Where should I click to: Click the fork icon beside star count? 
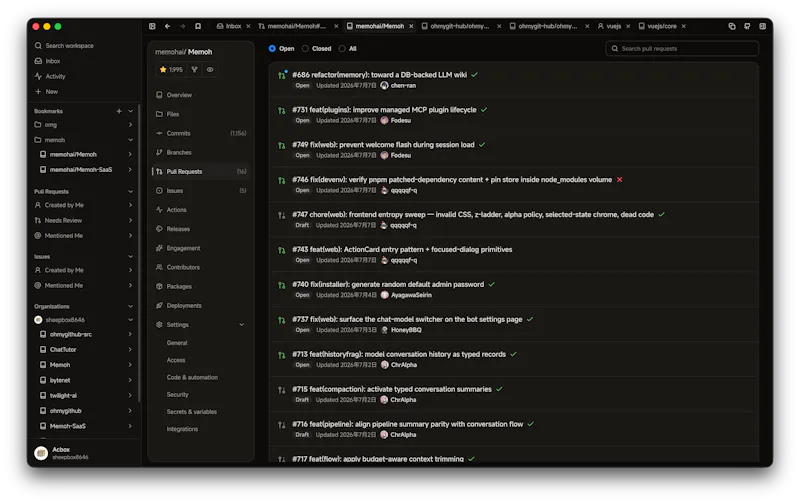[194, 69]
